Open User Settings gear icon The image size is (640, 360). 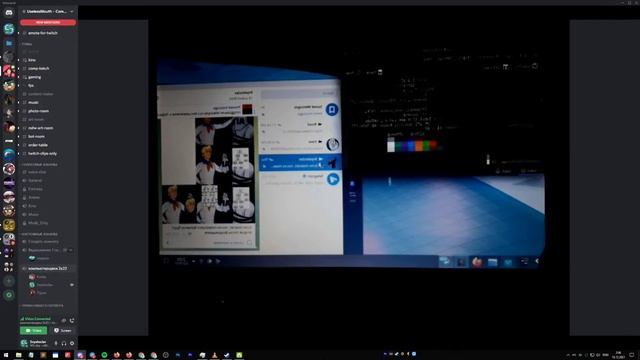pos(72,343)
